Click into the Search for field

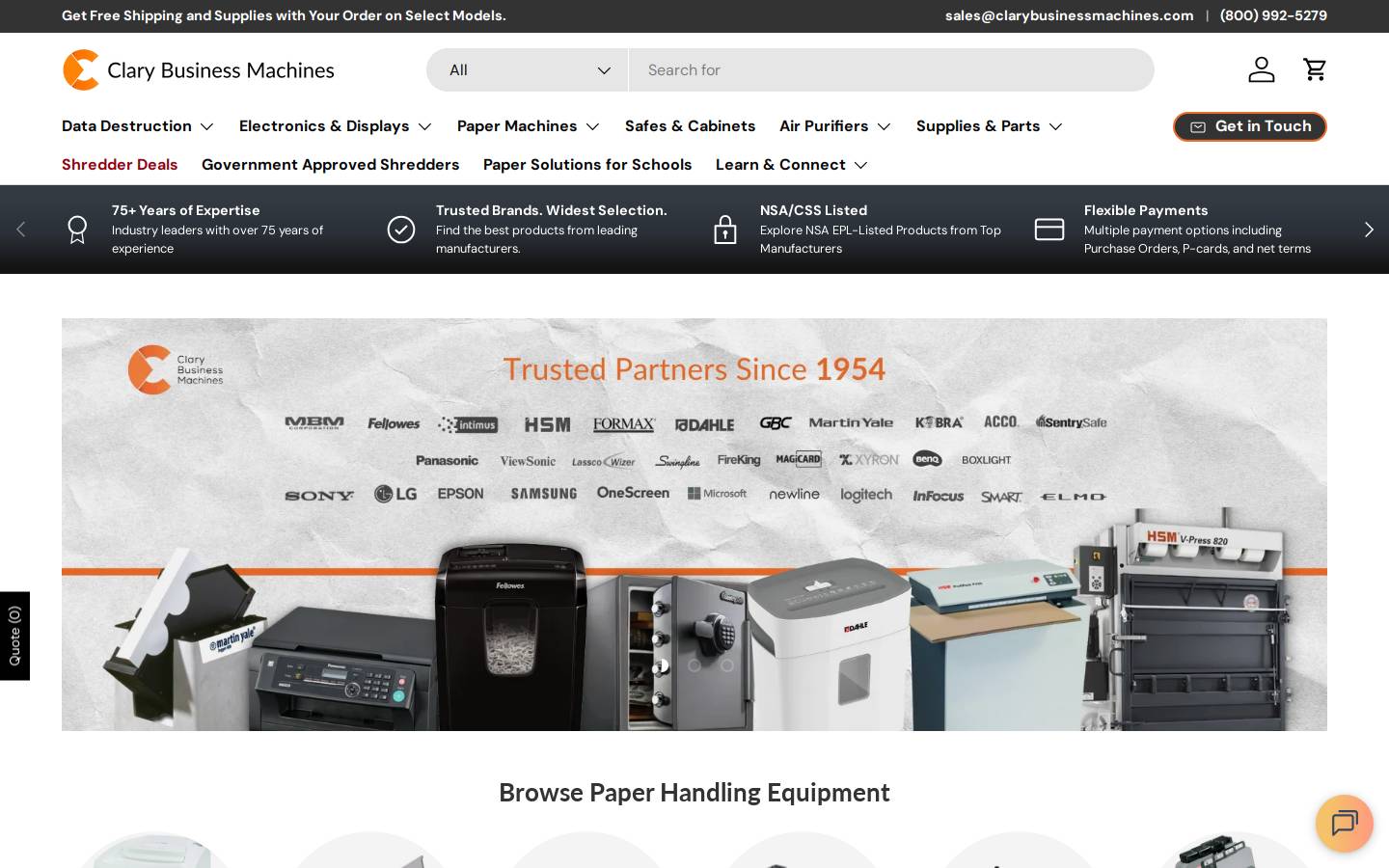click(x=891, y=70)
